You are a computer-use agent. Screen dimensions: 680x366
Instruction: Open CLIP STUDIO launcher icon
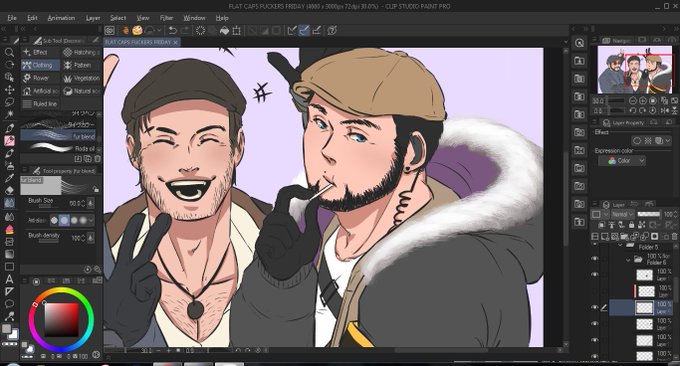click(109, 30)
